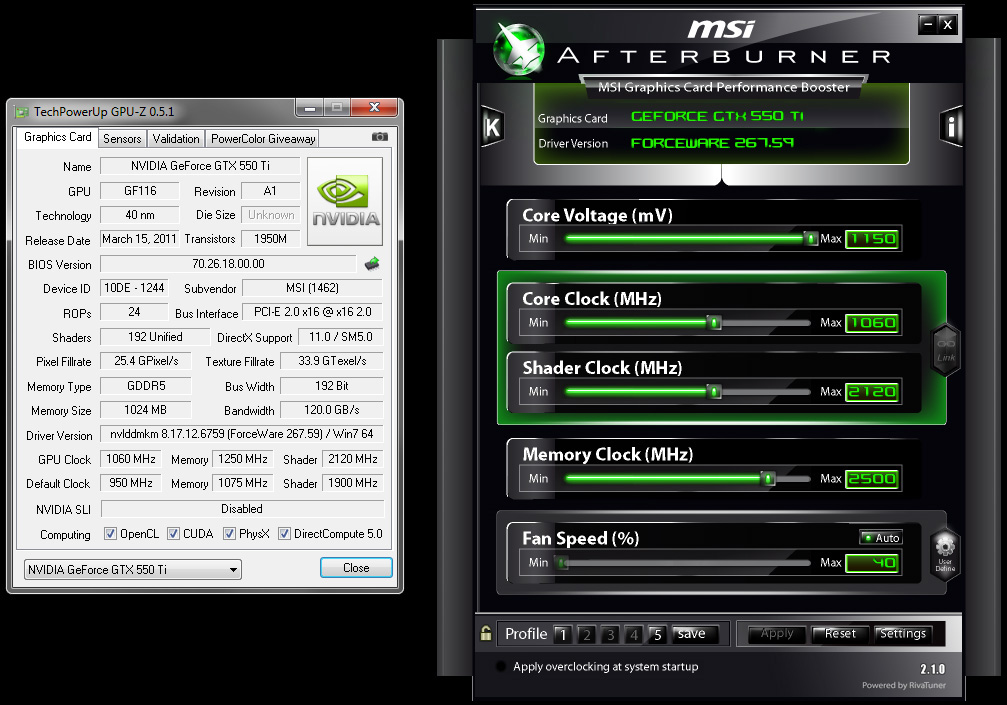Image resolution: width=1007 pixels, height=705 pixels.
Task: Click the Core Voltage slider handle
Action: pyautogui.click(x=811, y=238)
